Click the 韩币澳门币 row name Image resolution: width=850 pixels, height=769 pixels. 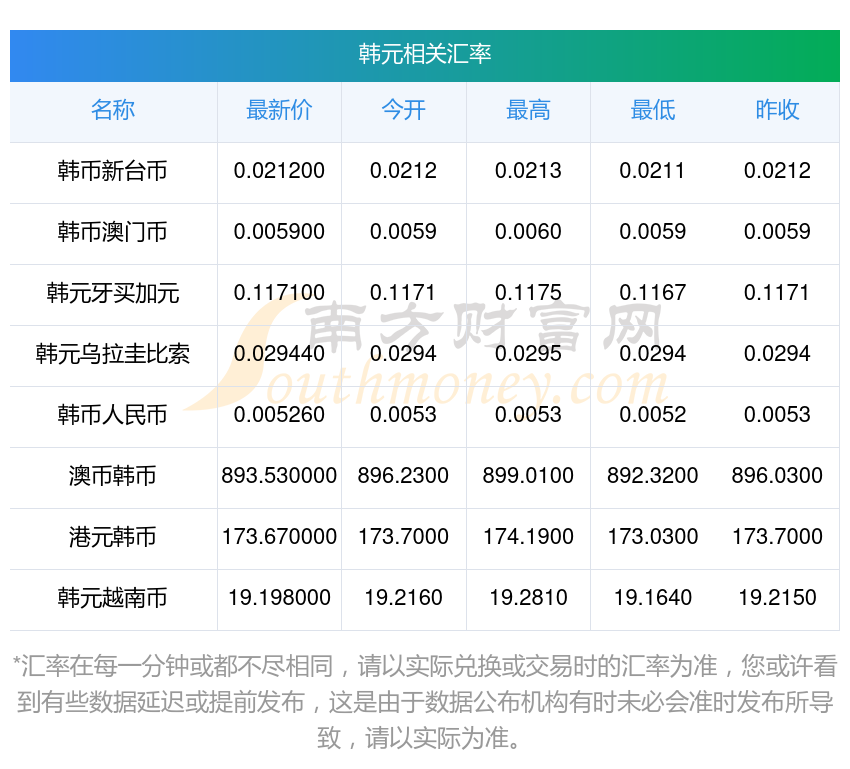[113, 232]
